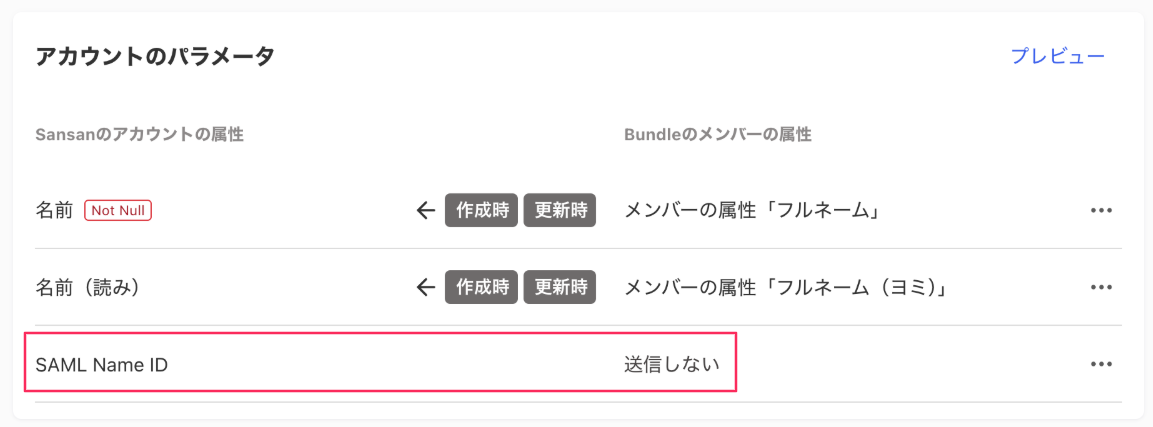Open the more options menu for SAML Name ID

point(1101,364)
